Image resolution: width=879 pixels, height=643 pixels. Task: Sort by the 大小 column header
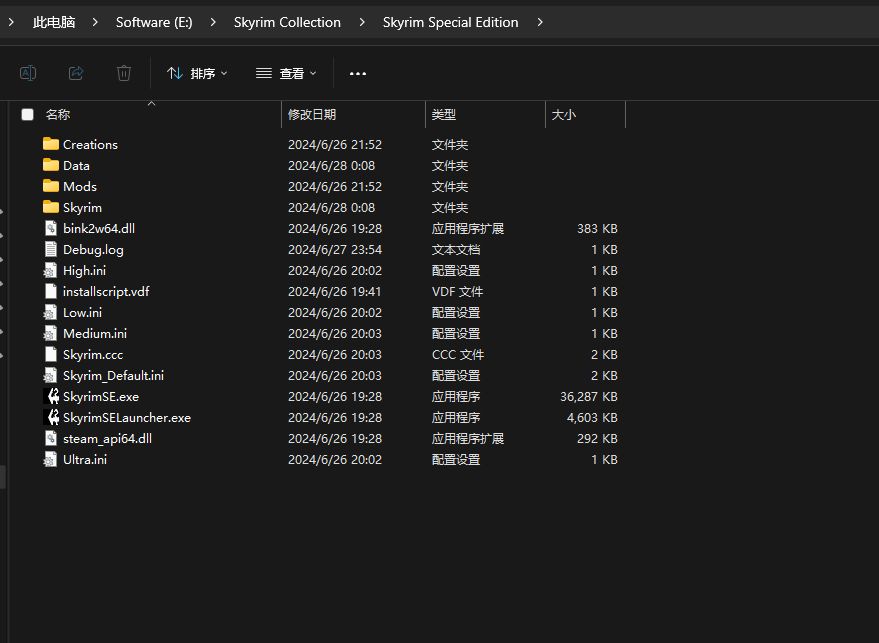[563, 115]
